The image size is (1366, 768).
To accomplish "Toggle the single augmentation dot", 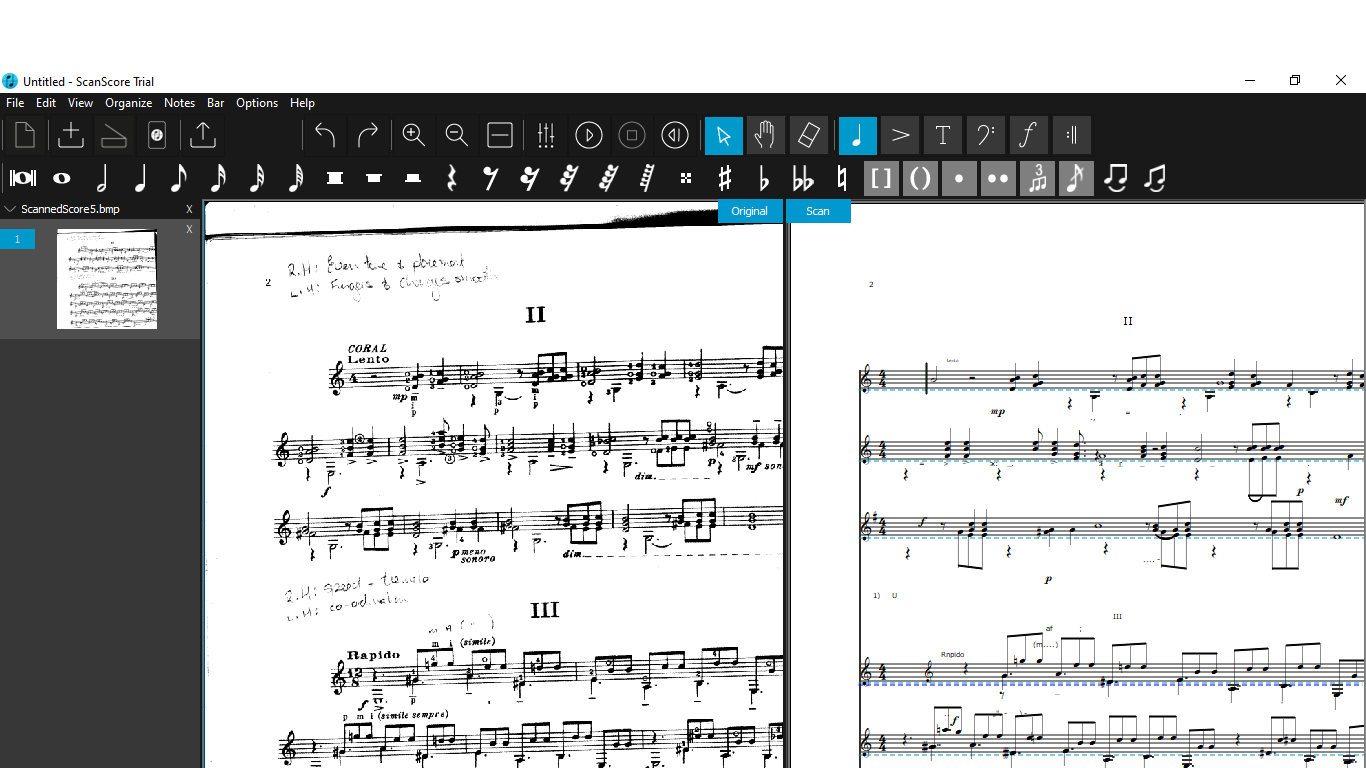I will [959, 178].
